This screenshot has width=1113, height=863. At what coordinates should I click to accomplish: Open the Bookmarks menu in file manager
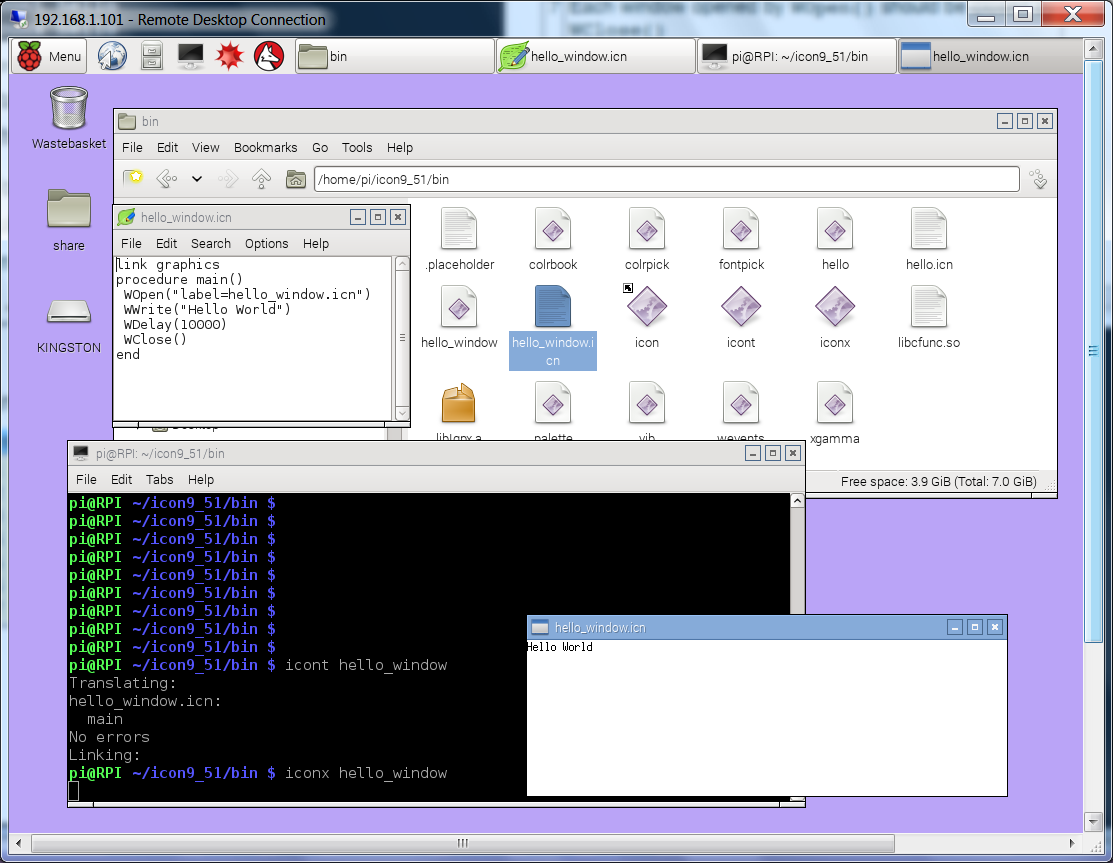[x=265, y=147]
